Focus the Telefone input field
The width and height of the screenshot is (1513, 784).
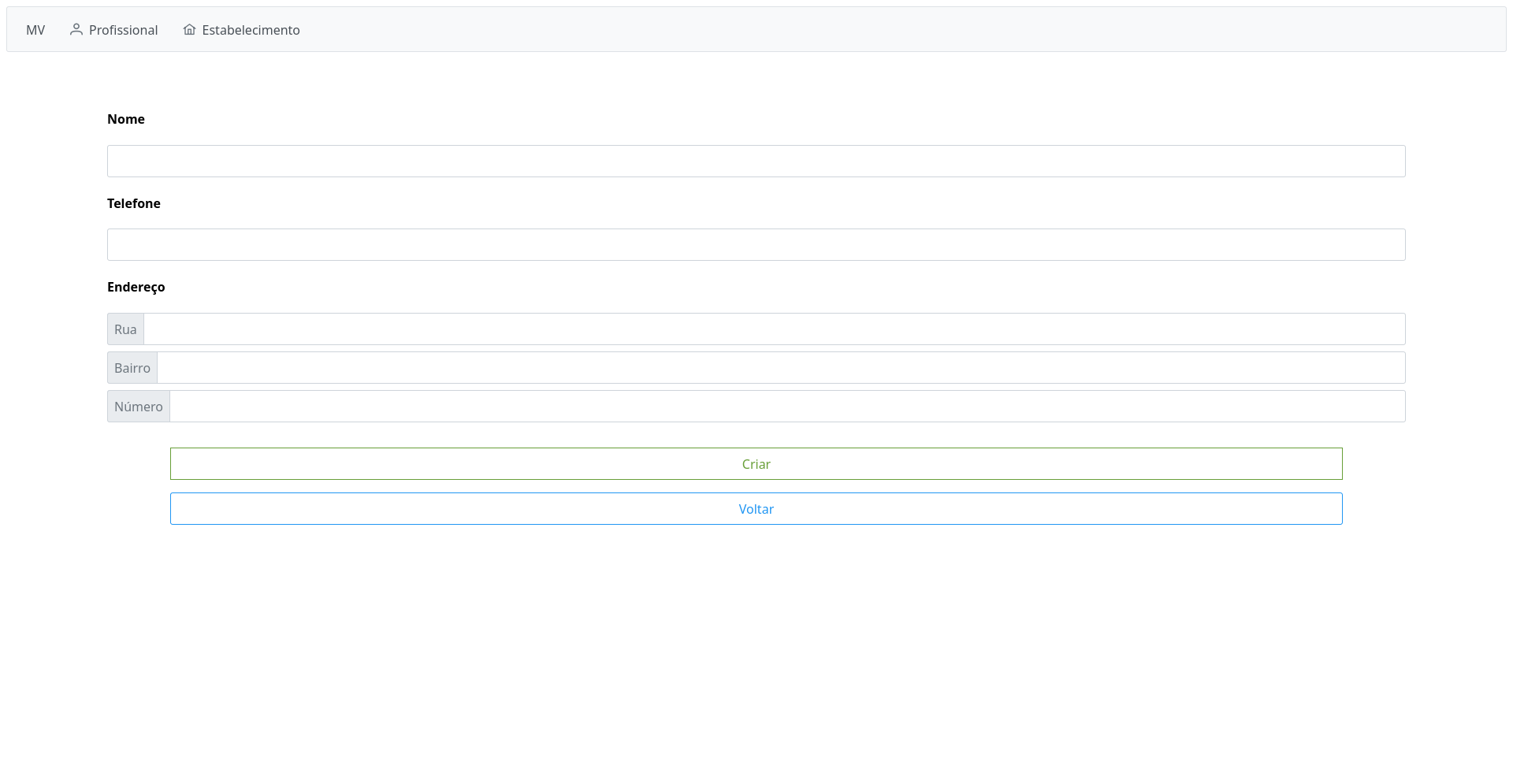pyautogui.click(x=756, y=244)
